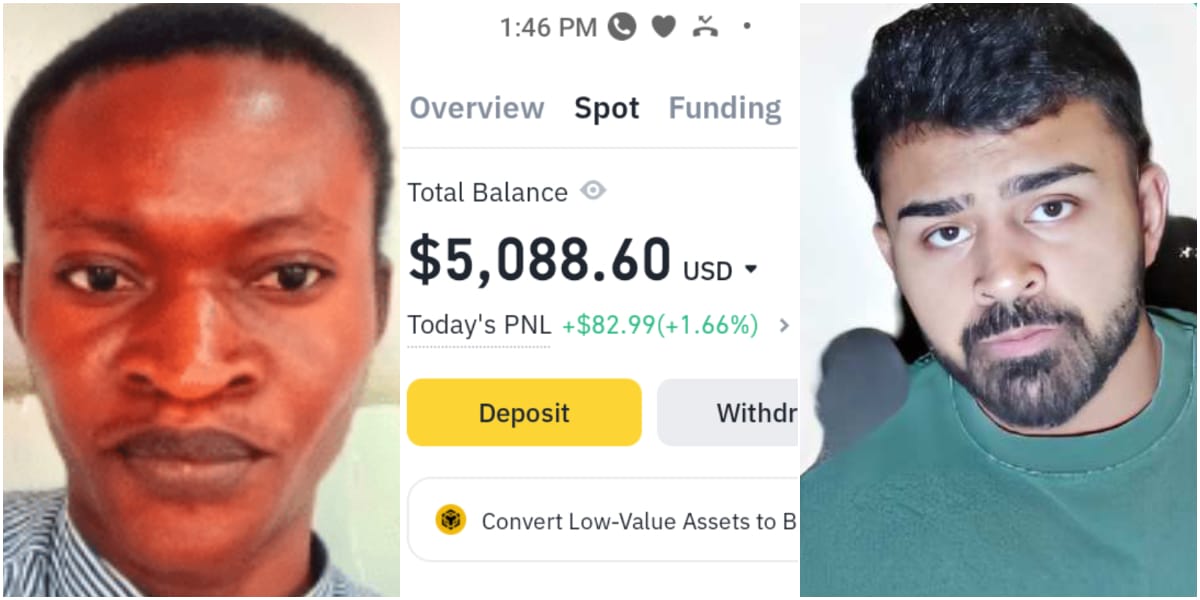1200x600 pixels.
Task: Click the phone call icon in status bar
Action: click(622, 27)
